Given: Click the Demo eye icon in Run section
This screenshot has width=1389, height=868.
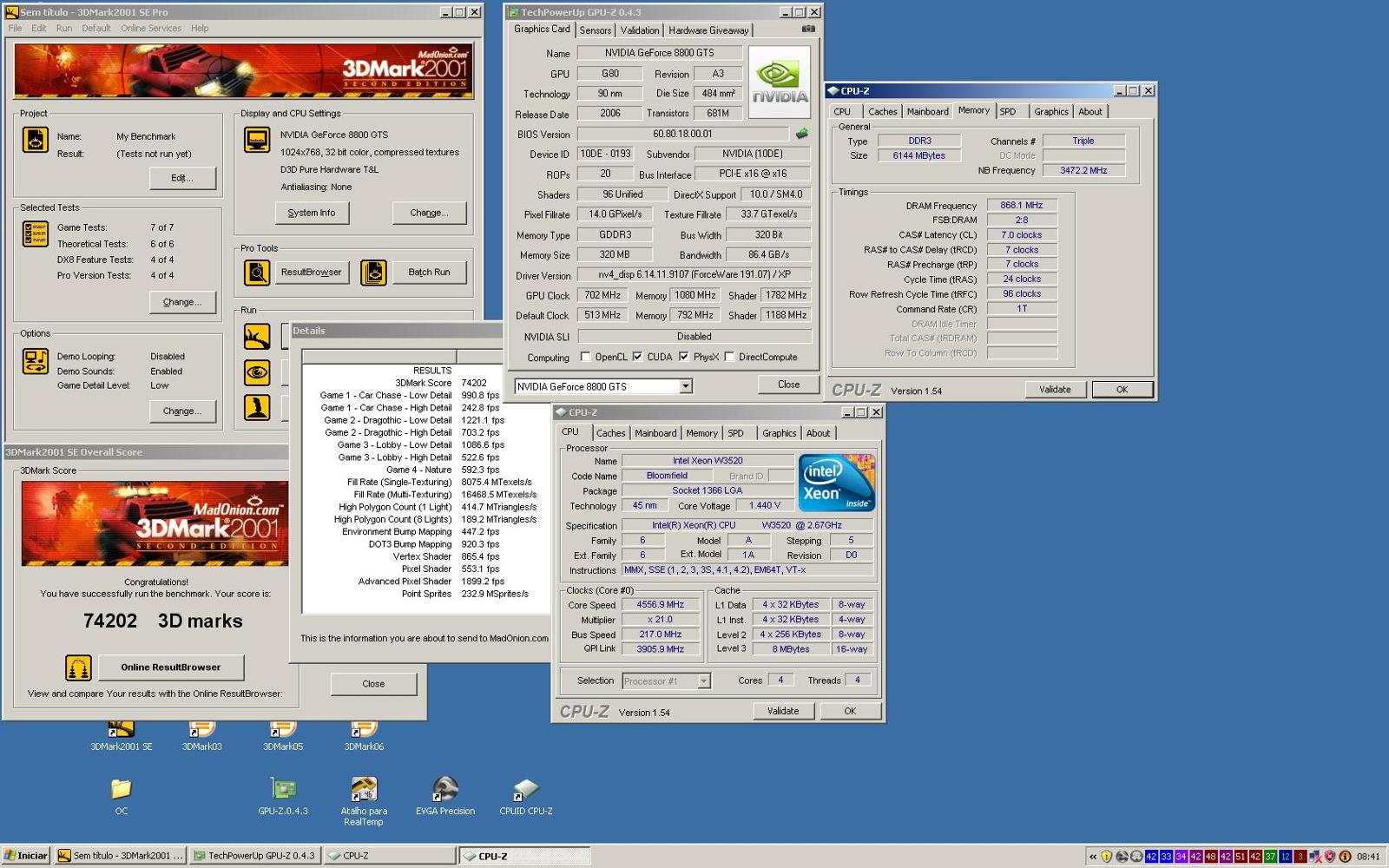Looking at the screenshot, I should click(x=257, y=372).
